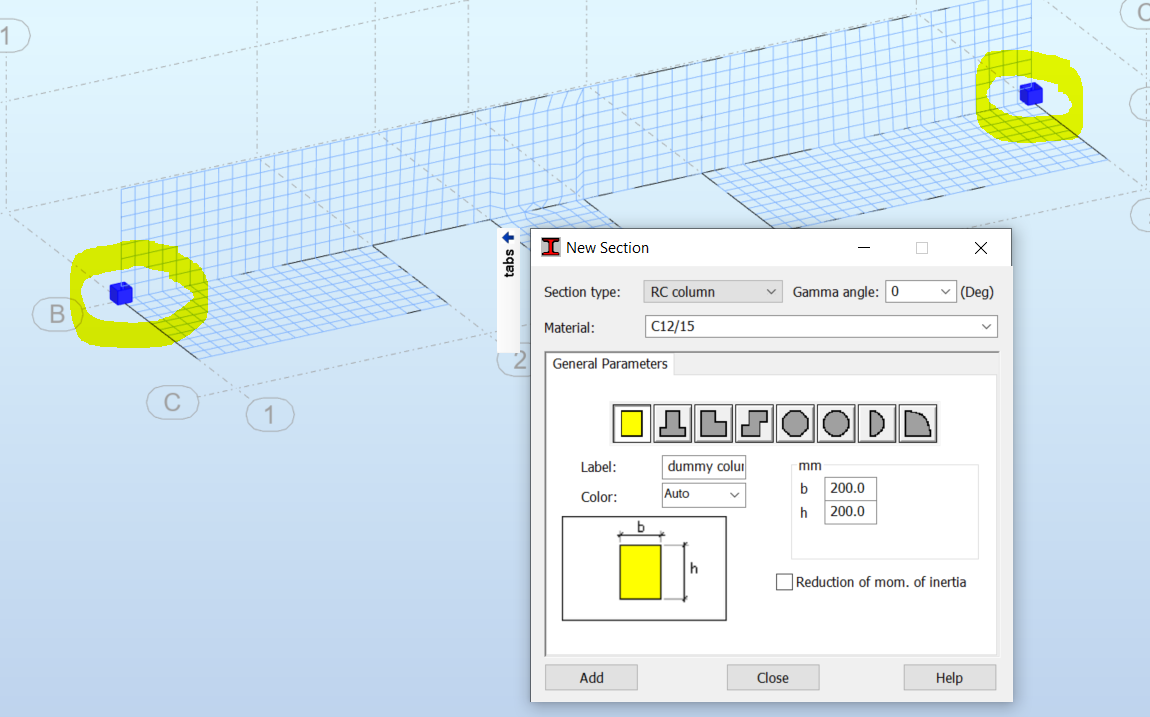Select the T-shaped column section icon

pos(672,422)
